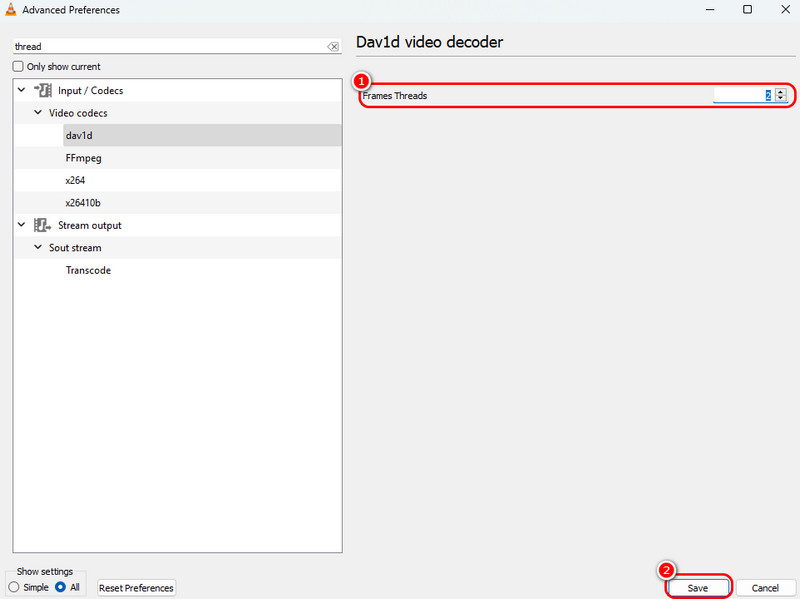Select the x26410b codec entry

pos(85,203)
